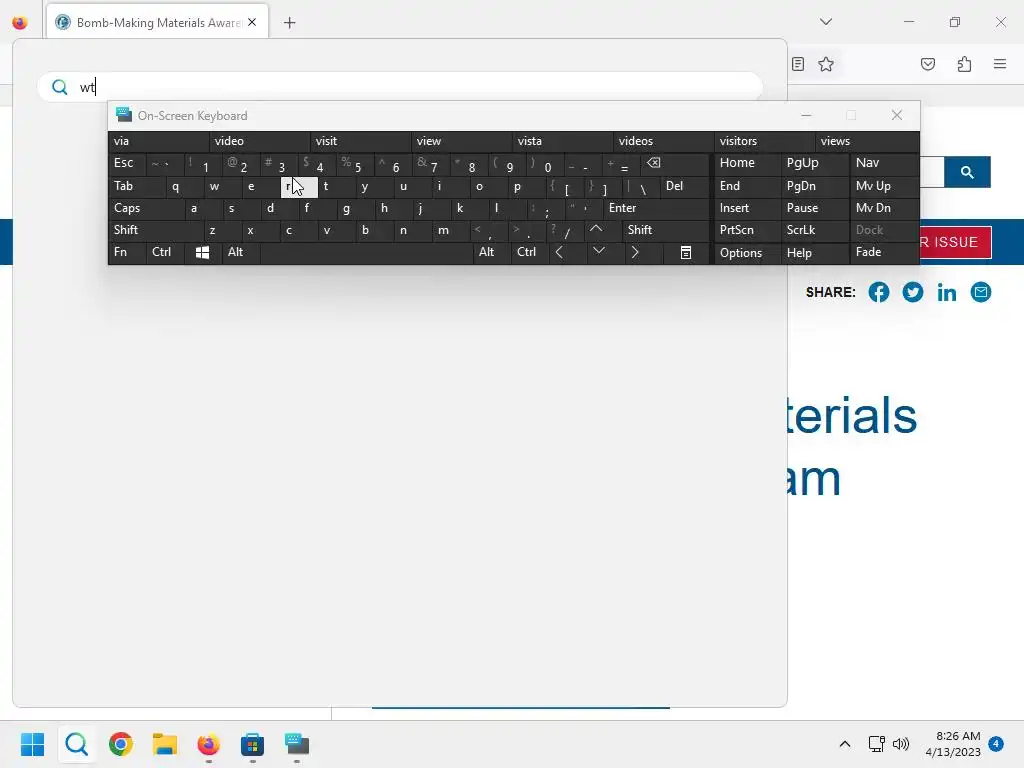
Task: Click the Mv Up key on keyboard
Action: (884, 186)
